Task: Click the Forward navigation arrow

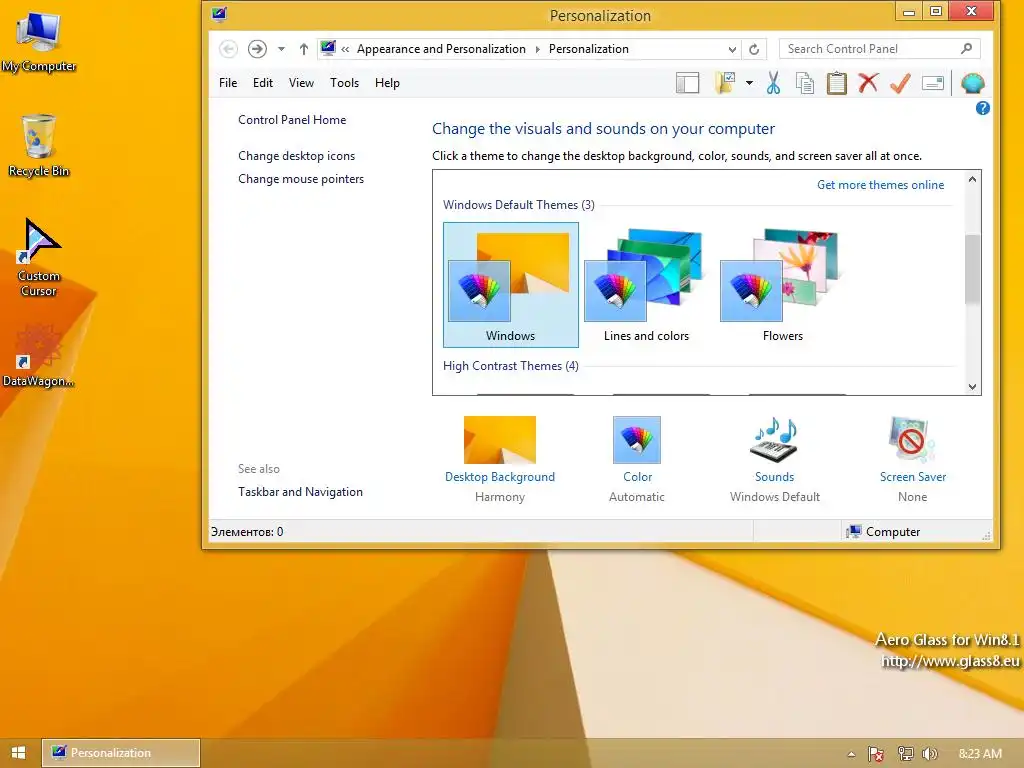Action: click(257, 49)
